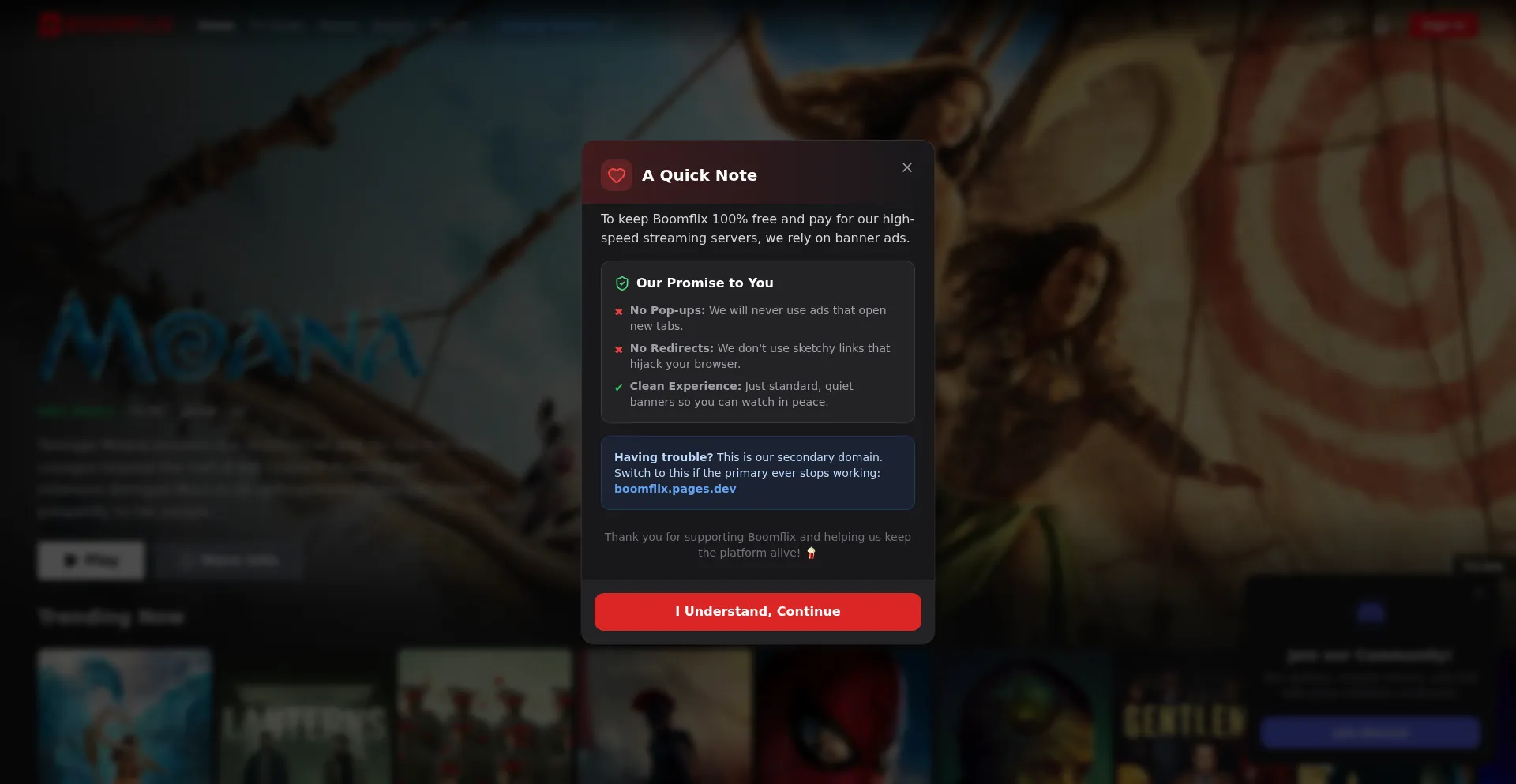Open the boomflix.pages.dev link
This screenshot has width=1516, height=784.
click(x=675, y=489)
